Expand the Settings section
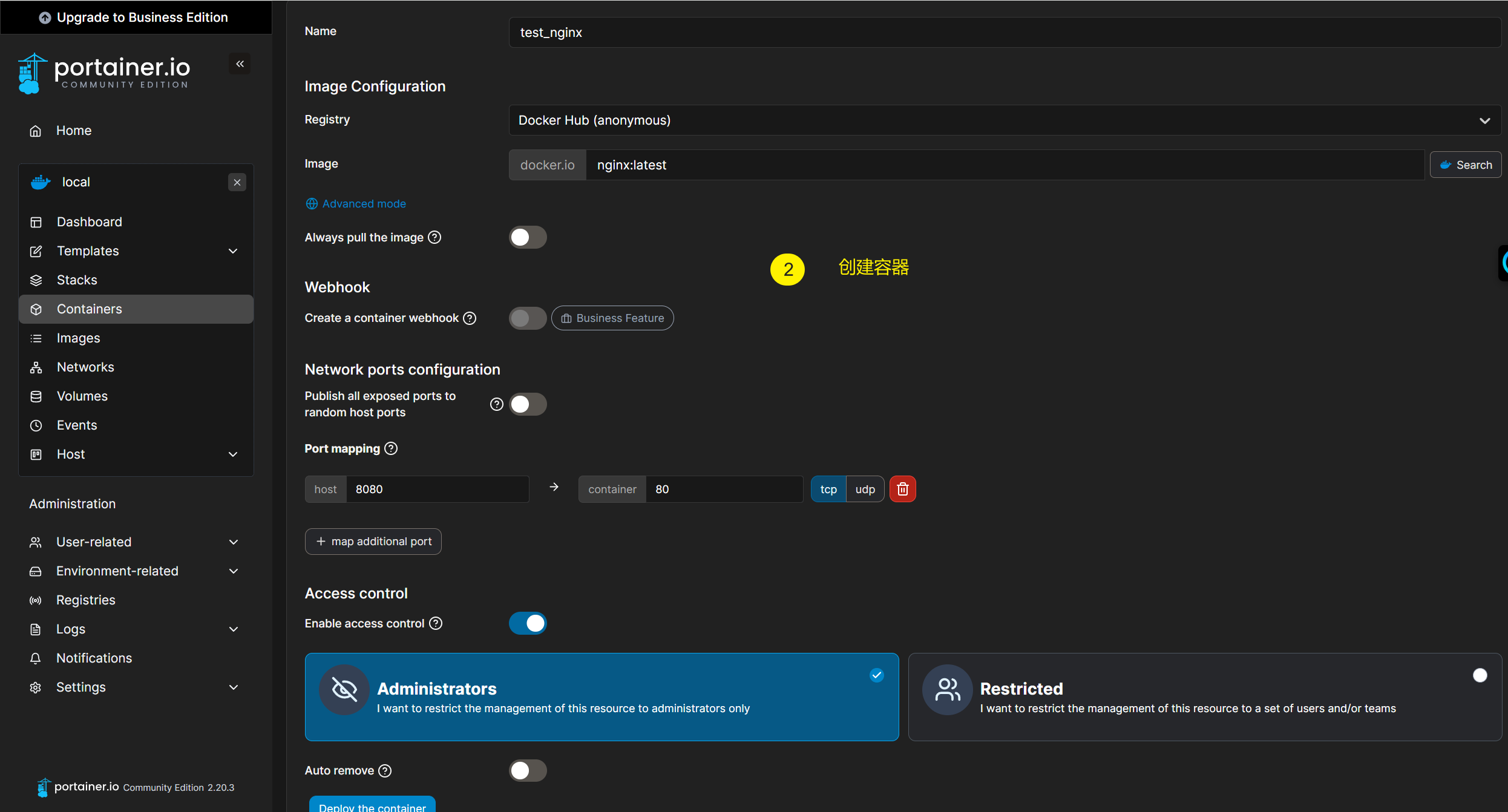 point(233,687)
